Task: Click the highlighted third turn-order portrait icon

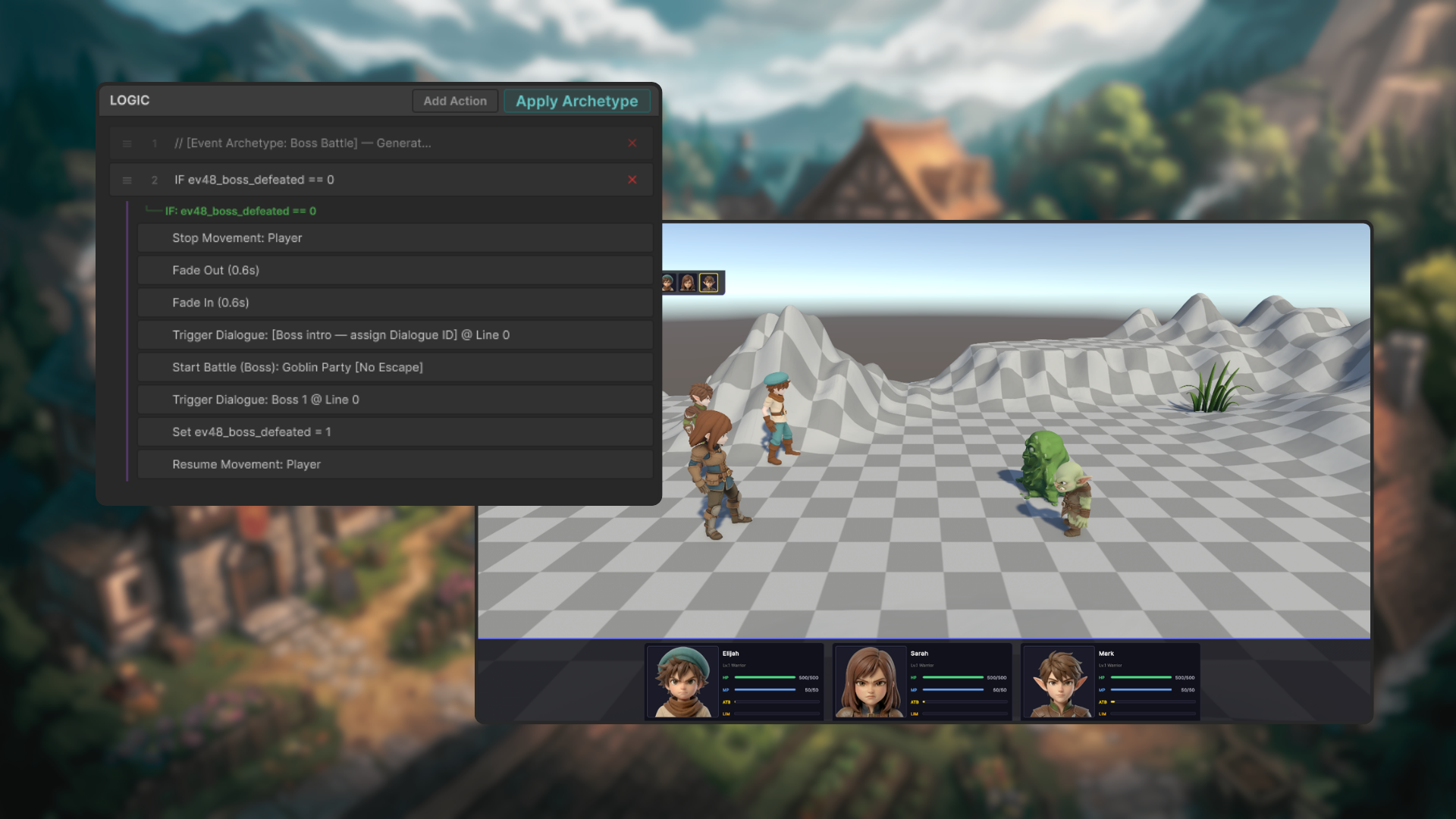Action: pyautogui.click(x=708, y=283)
